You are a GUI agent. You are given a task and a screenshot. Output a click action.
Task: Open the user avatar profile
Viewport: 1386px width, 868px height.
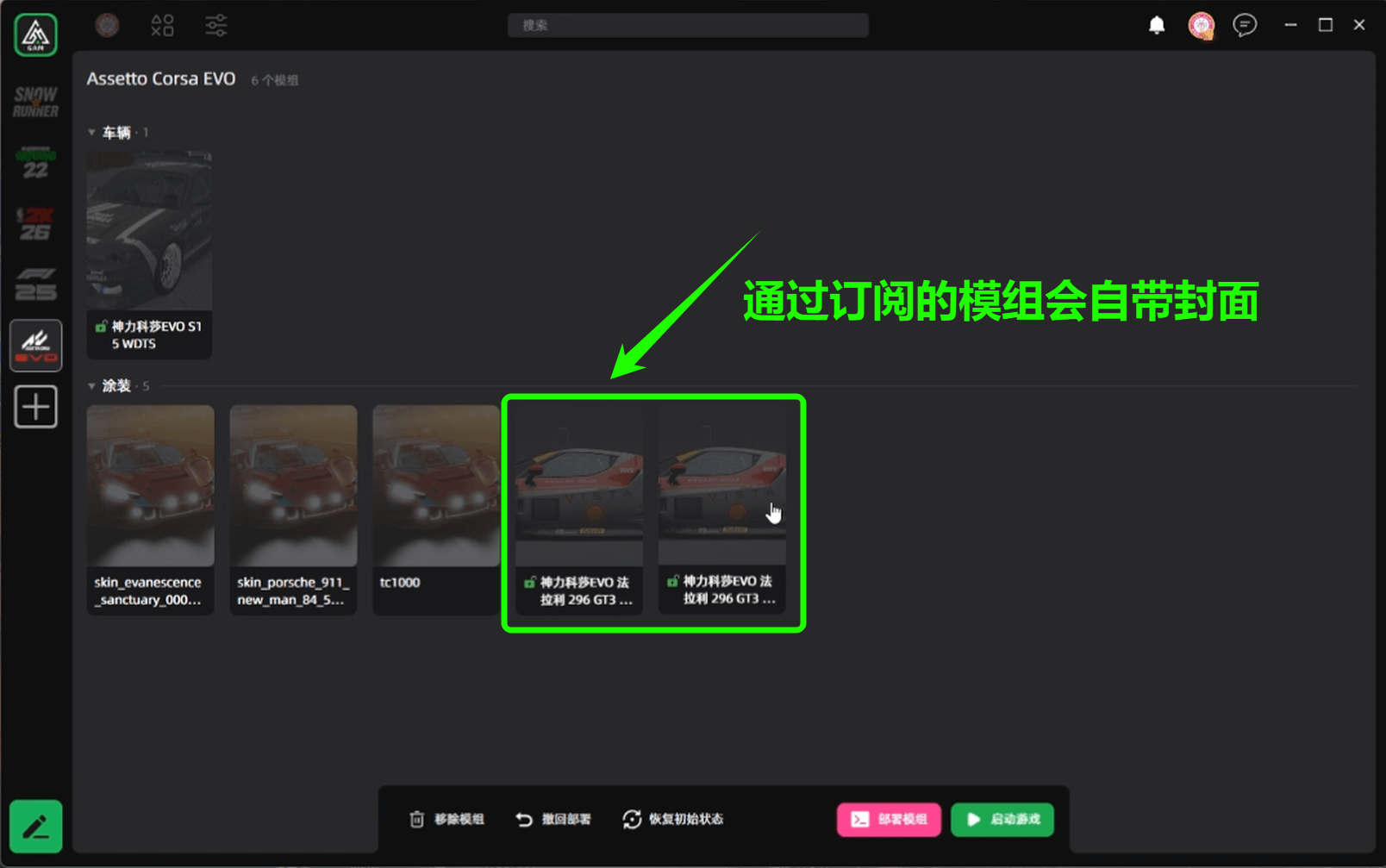[1201, 26]
